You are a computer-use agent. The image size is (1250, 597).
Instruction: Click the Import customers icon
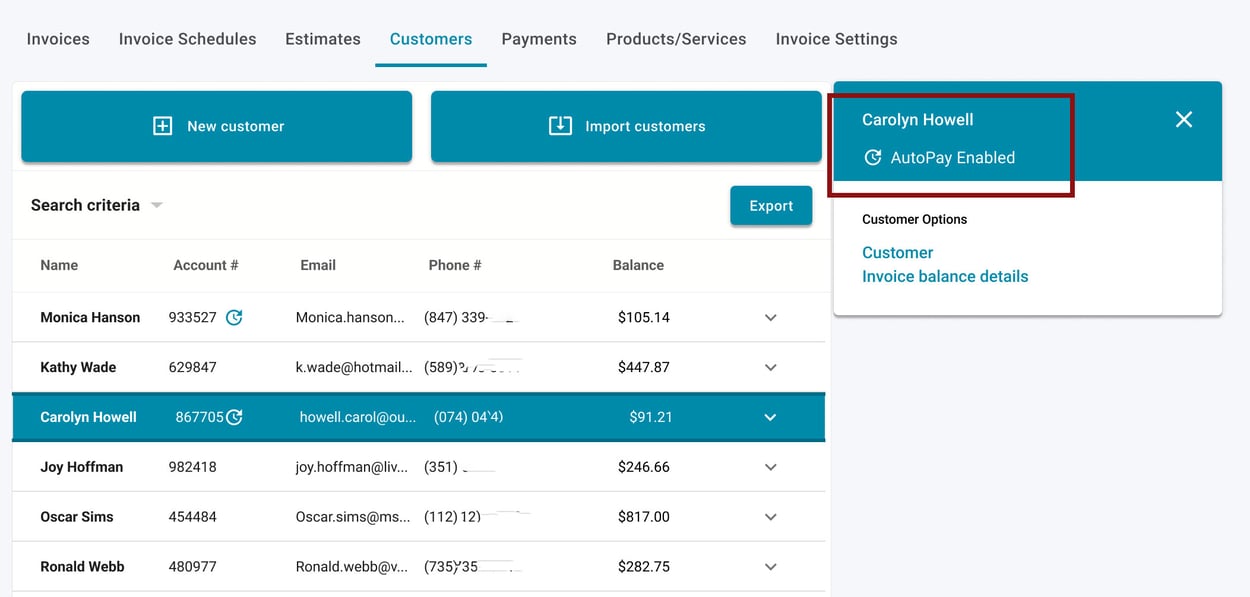click(560, 126)
